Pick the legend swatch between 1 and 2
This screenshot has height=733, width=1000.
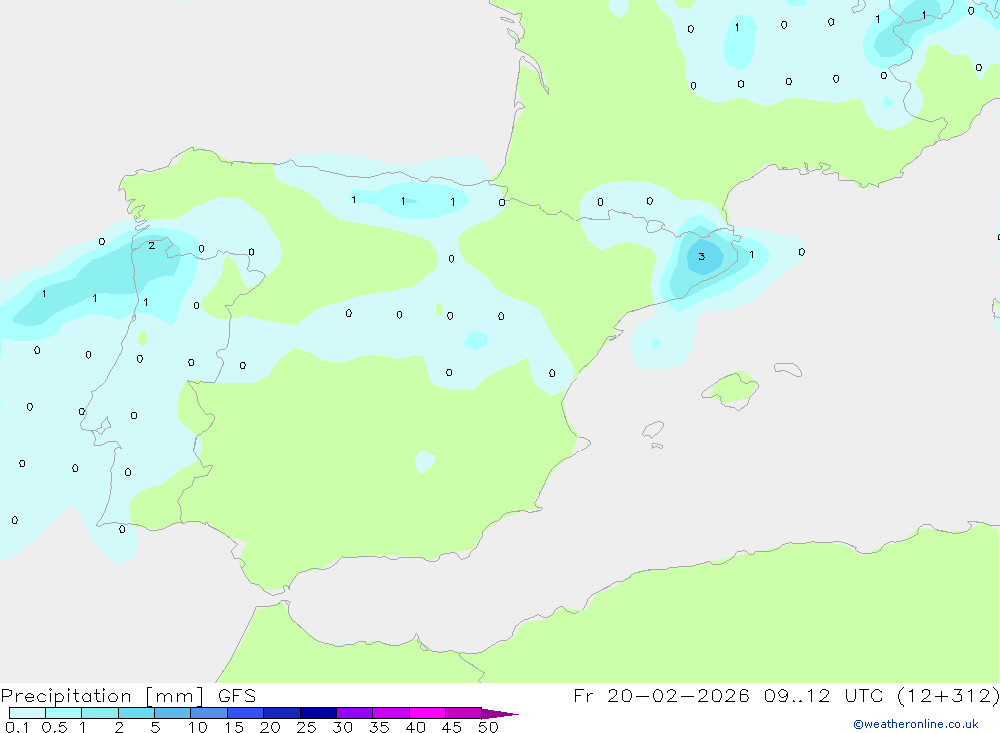point(100,713)
